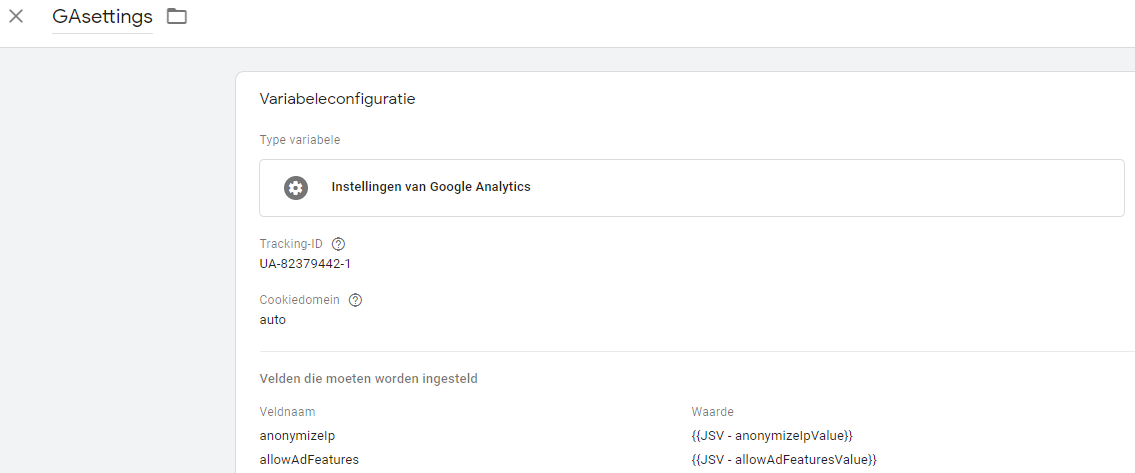Select the {{JSV - anonymizeIpValue}} value
This screenshot has width=1135, height=473.
(x=771, y=435)
